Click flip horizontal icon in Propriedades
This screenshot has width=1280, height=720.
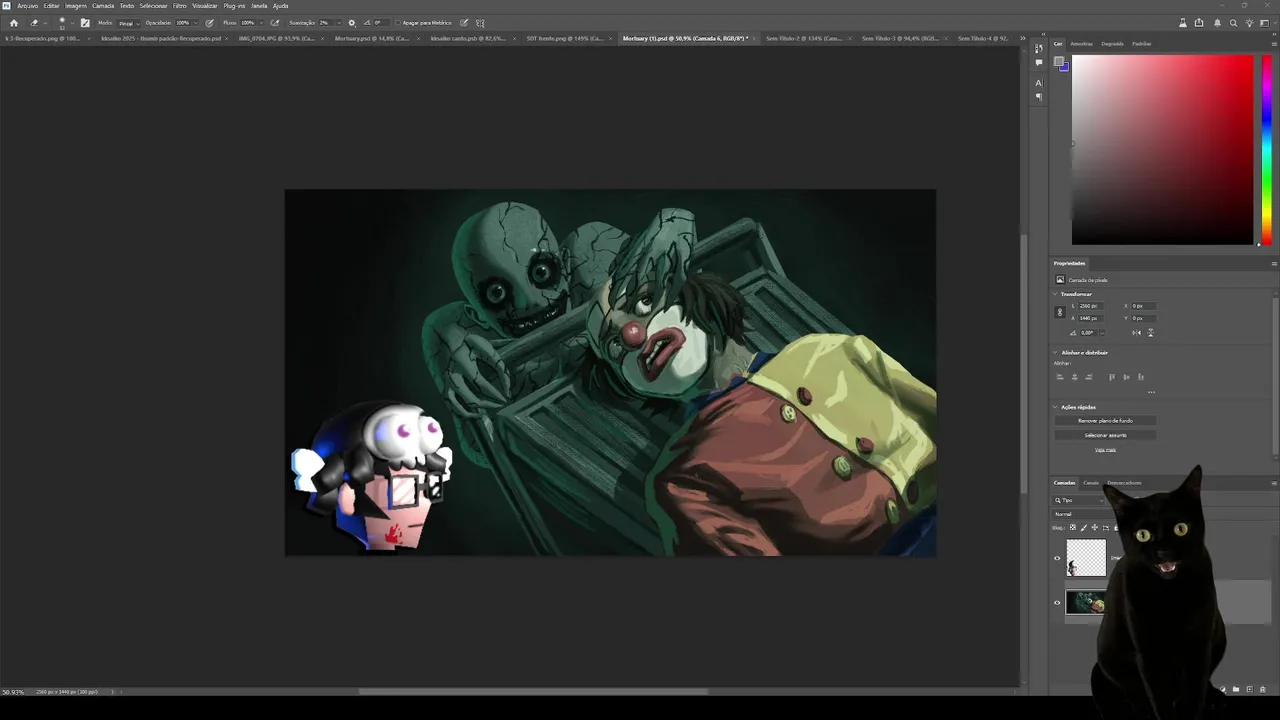(1137, 333)
